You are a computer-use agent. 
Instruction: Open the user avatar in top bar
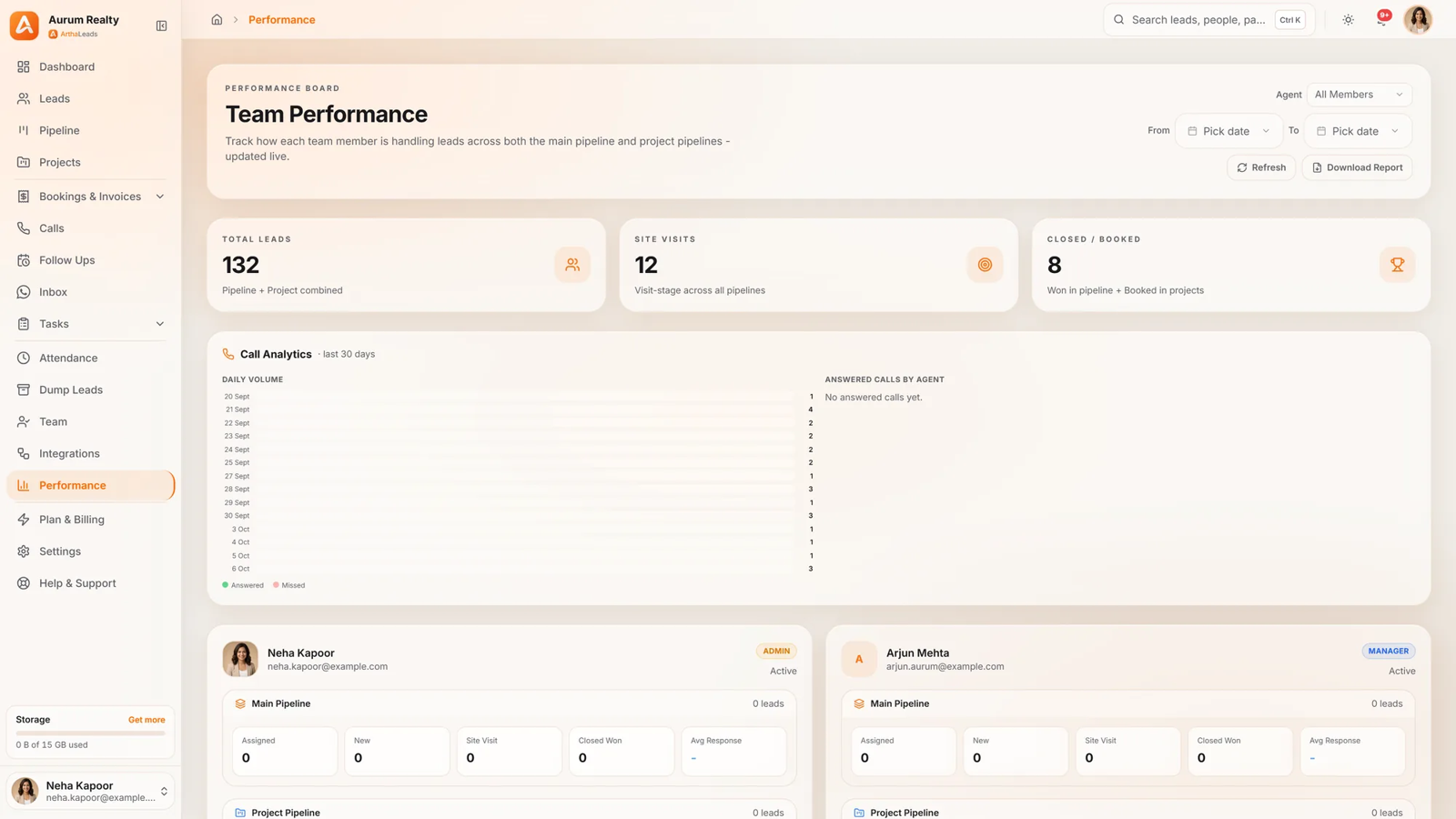coord(1417,19)
